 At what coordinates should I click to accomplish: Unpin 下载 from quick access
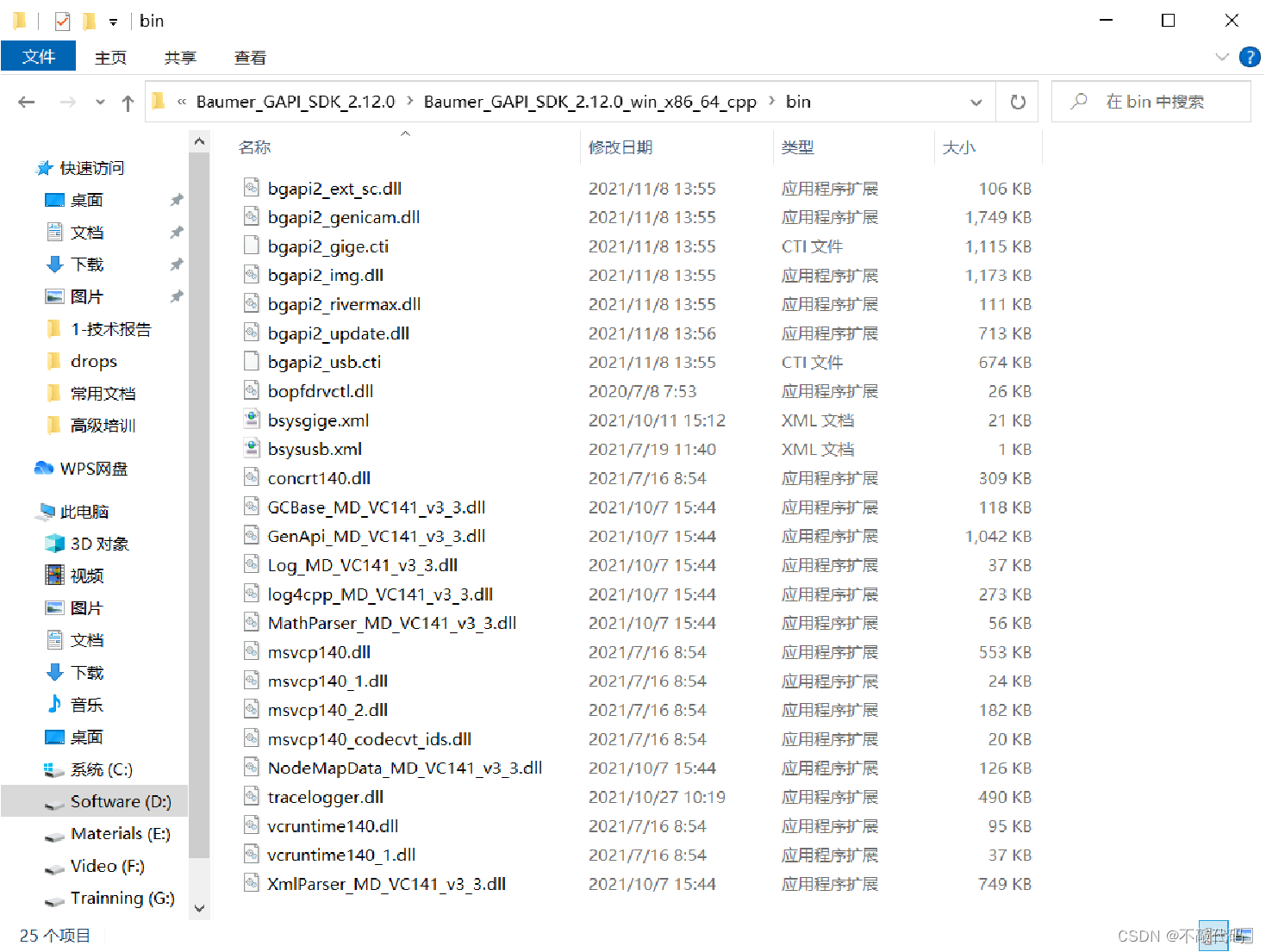(x=176, y=264)
